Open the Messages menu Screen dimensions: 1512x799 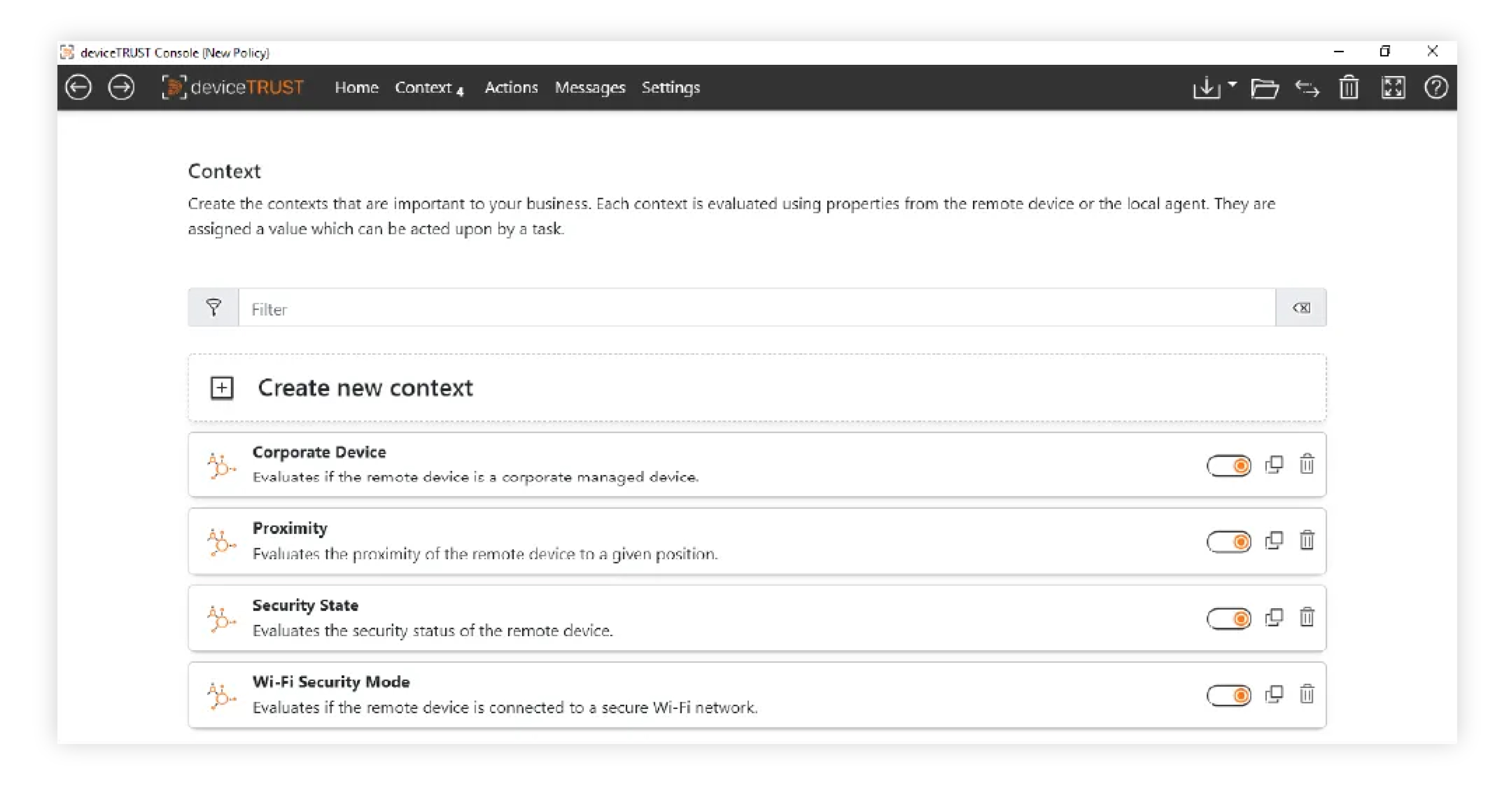click(590, 88)
